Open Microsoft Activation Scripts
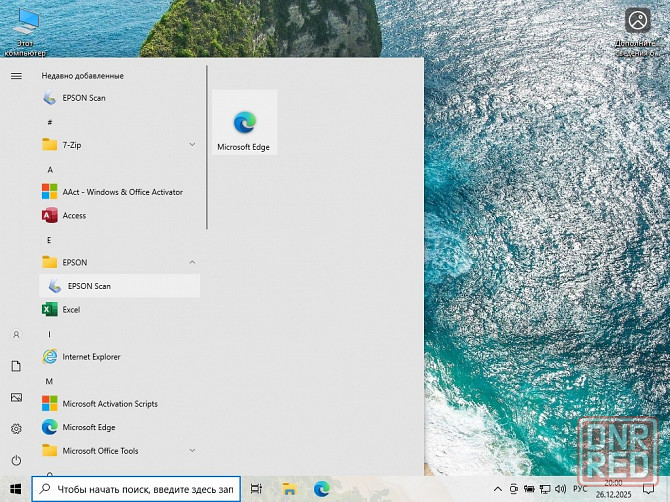The height and width of the screenshot is (502, 670). tap(110, 404)
